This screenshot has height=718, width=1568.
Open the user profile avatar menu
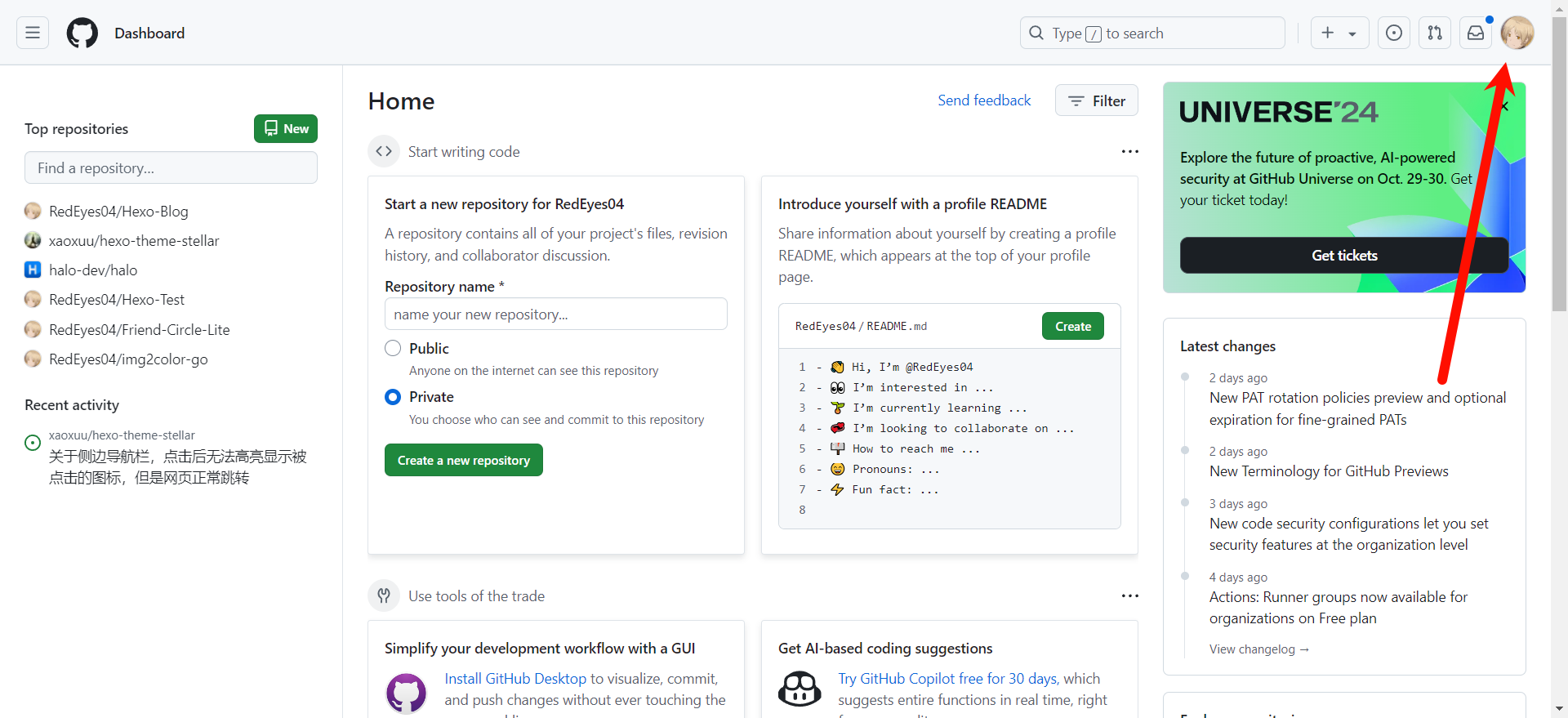[x=1517, y=33]
